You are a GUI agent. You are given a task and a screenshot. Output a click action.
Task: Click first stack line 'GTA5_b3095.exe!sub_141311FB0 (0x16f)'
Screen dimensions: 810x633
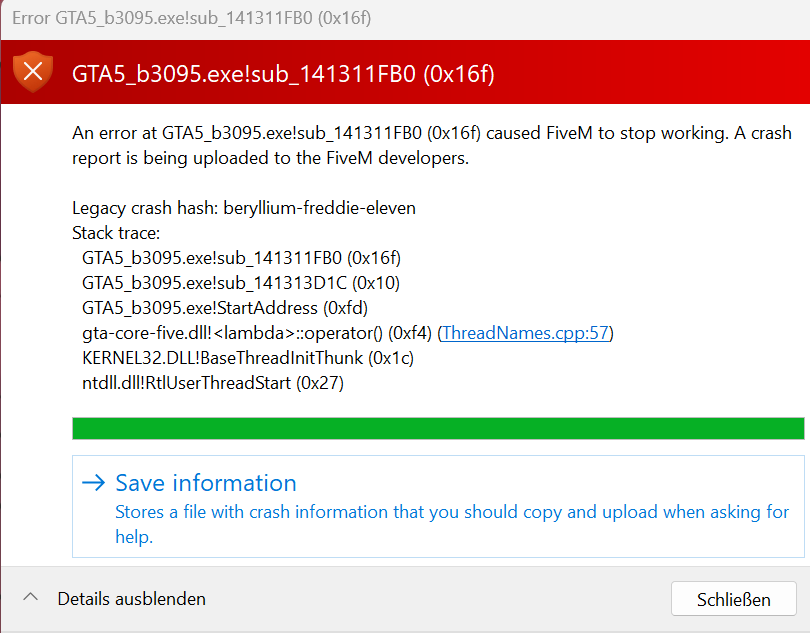(x=241, y=258)
